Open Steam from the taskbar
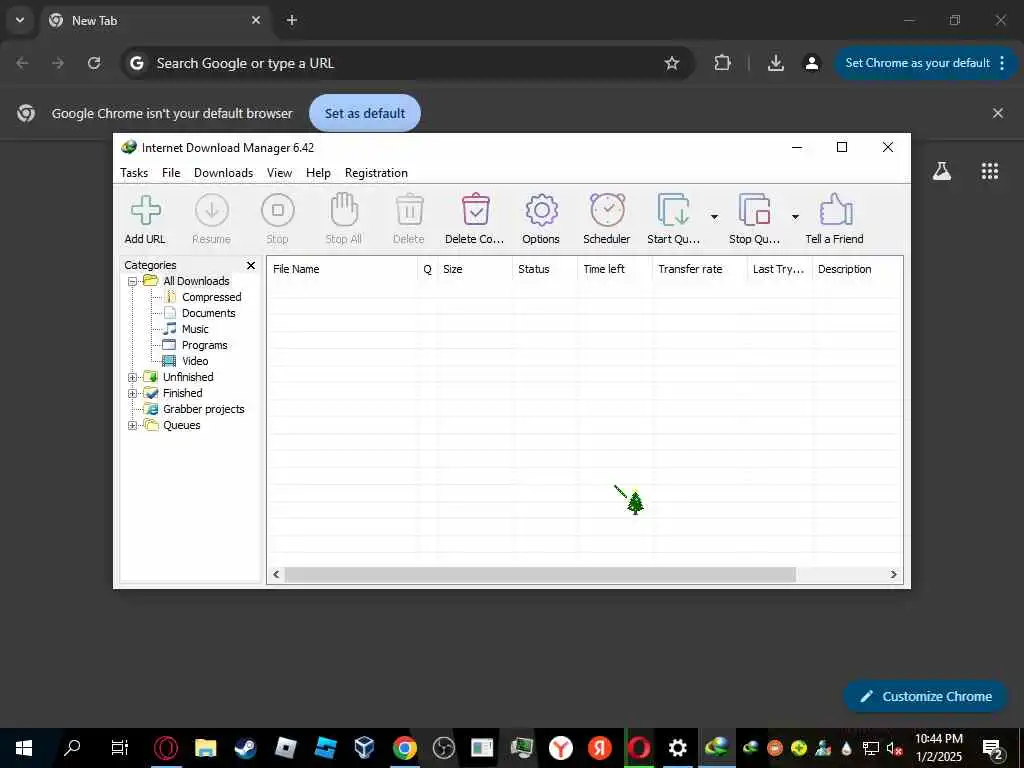Screen dimensions: 1024x768 pos(246,748)
